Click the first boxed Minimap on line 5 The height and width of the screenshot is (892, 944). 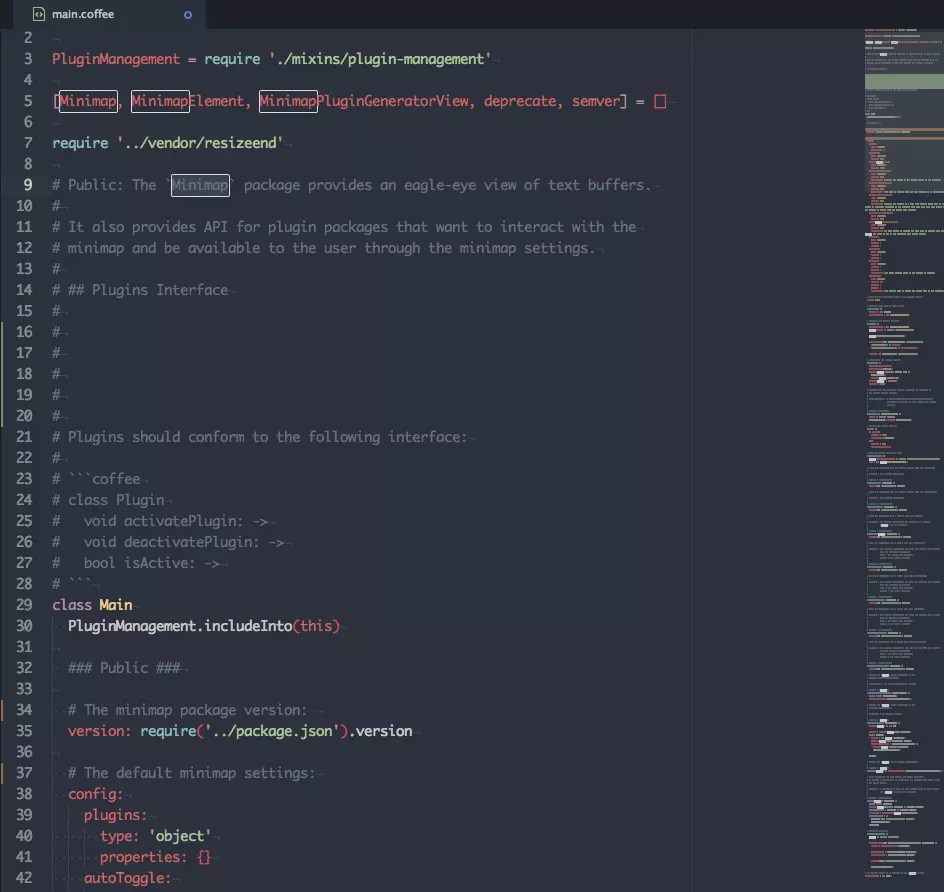(x=88, y=101)
